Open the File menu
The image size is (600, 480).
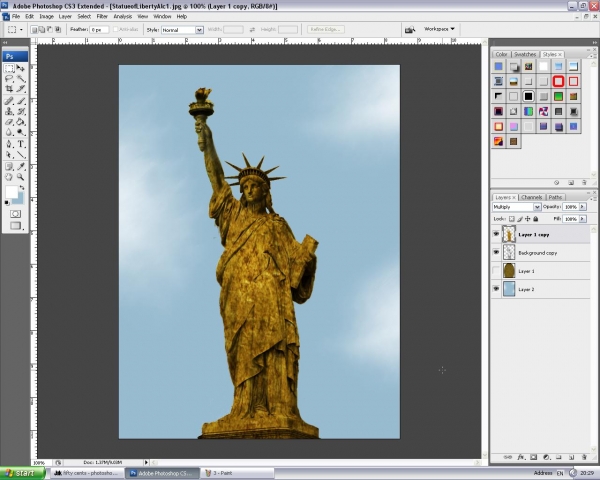pyautogui.click(x=16, y=16)
